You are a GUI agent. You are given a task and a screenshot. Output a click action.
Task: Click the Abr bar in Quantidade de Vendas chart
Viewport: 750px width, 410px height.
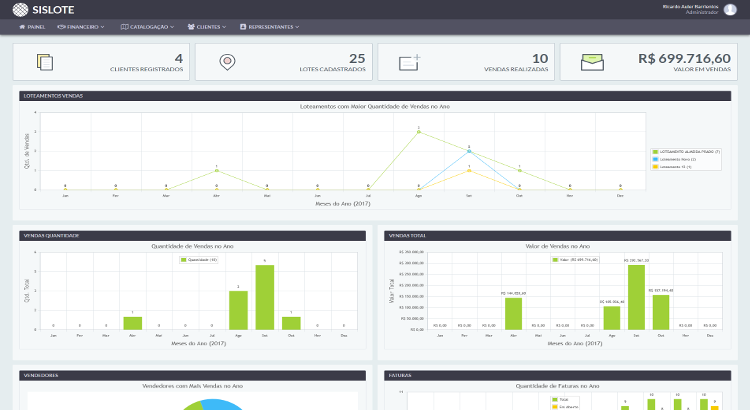click(x=132, y=323)
